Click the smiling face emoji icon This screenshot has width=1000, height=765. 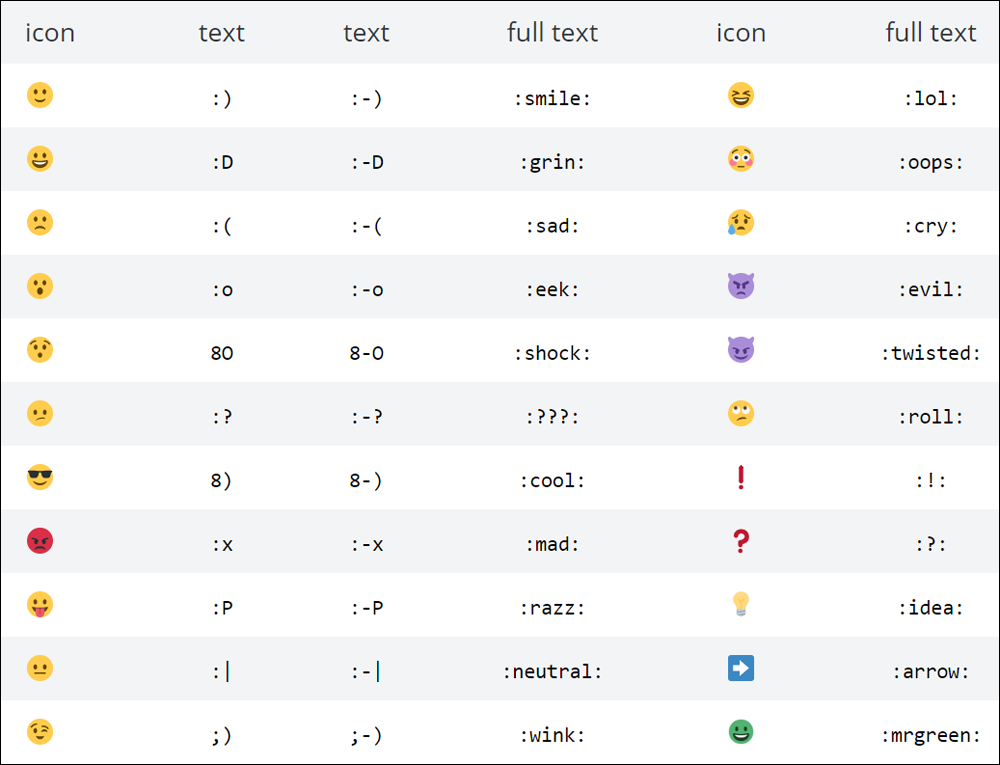click(x=40, y=95)
